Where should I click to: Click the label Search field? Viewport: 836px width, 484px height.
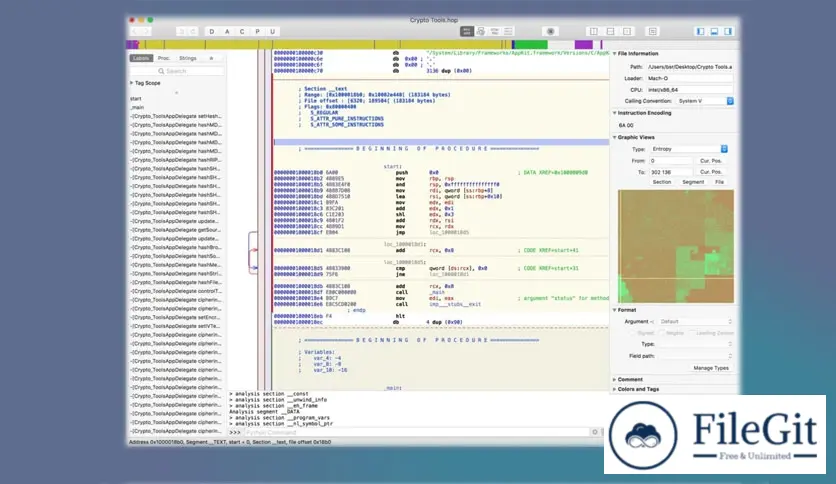(176, 71)
